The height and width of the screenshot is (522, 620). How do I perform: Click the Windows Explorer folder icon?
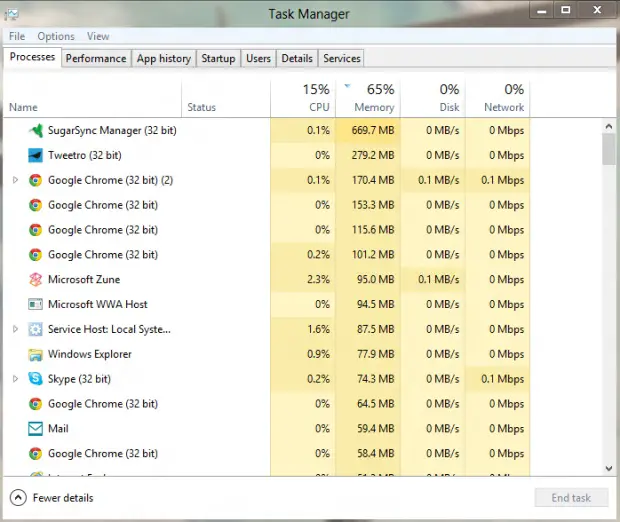point(36,354)
